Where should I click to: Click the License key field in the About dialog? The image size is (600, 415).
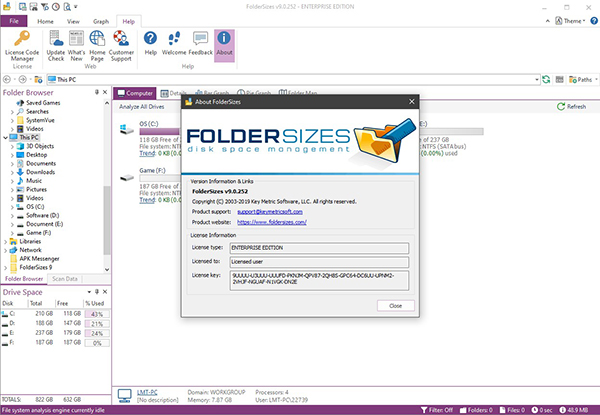[319, 280]
